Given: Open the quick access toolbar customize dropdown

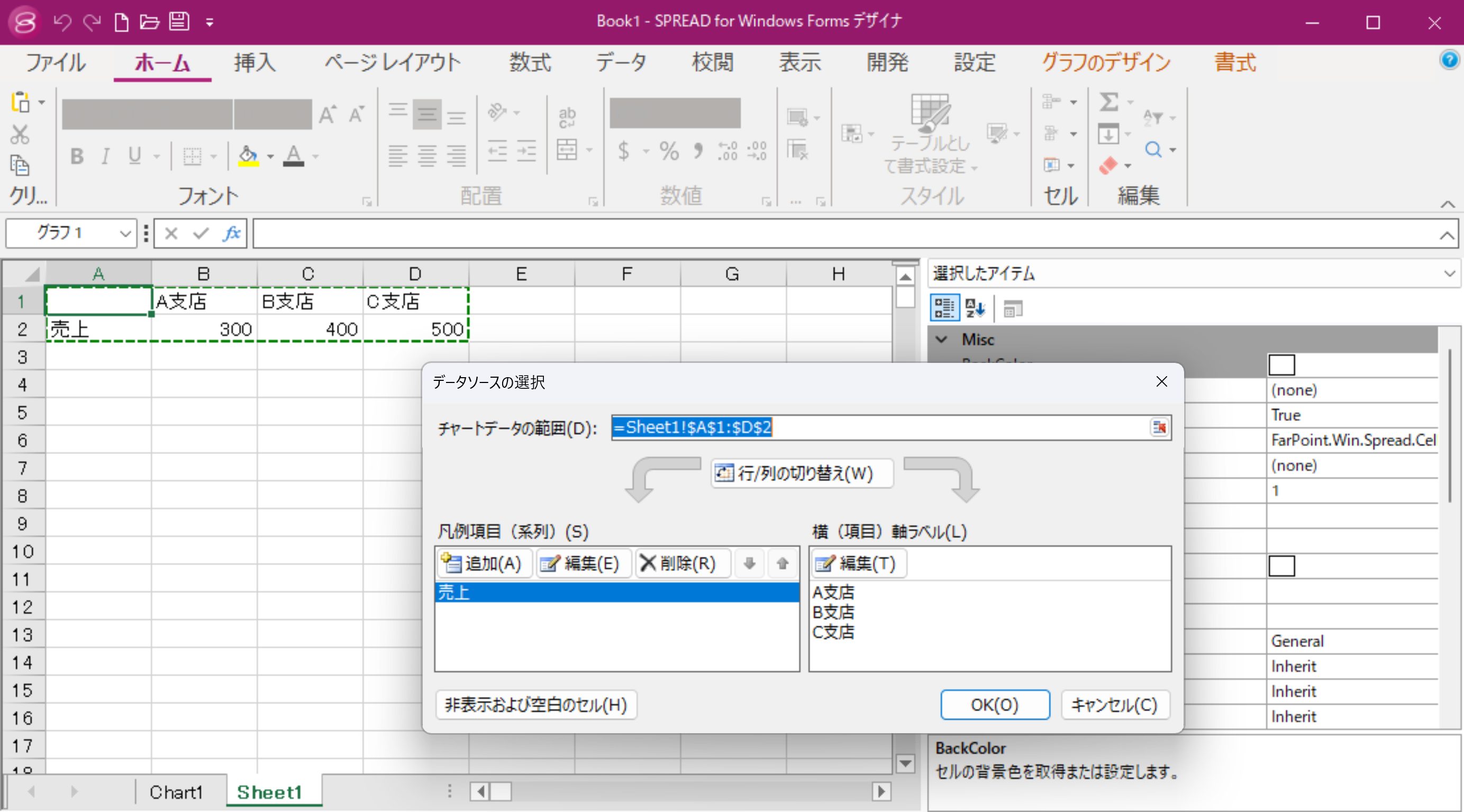Looking at the screenshot, I should point(210,23).
